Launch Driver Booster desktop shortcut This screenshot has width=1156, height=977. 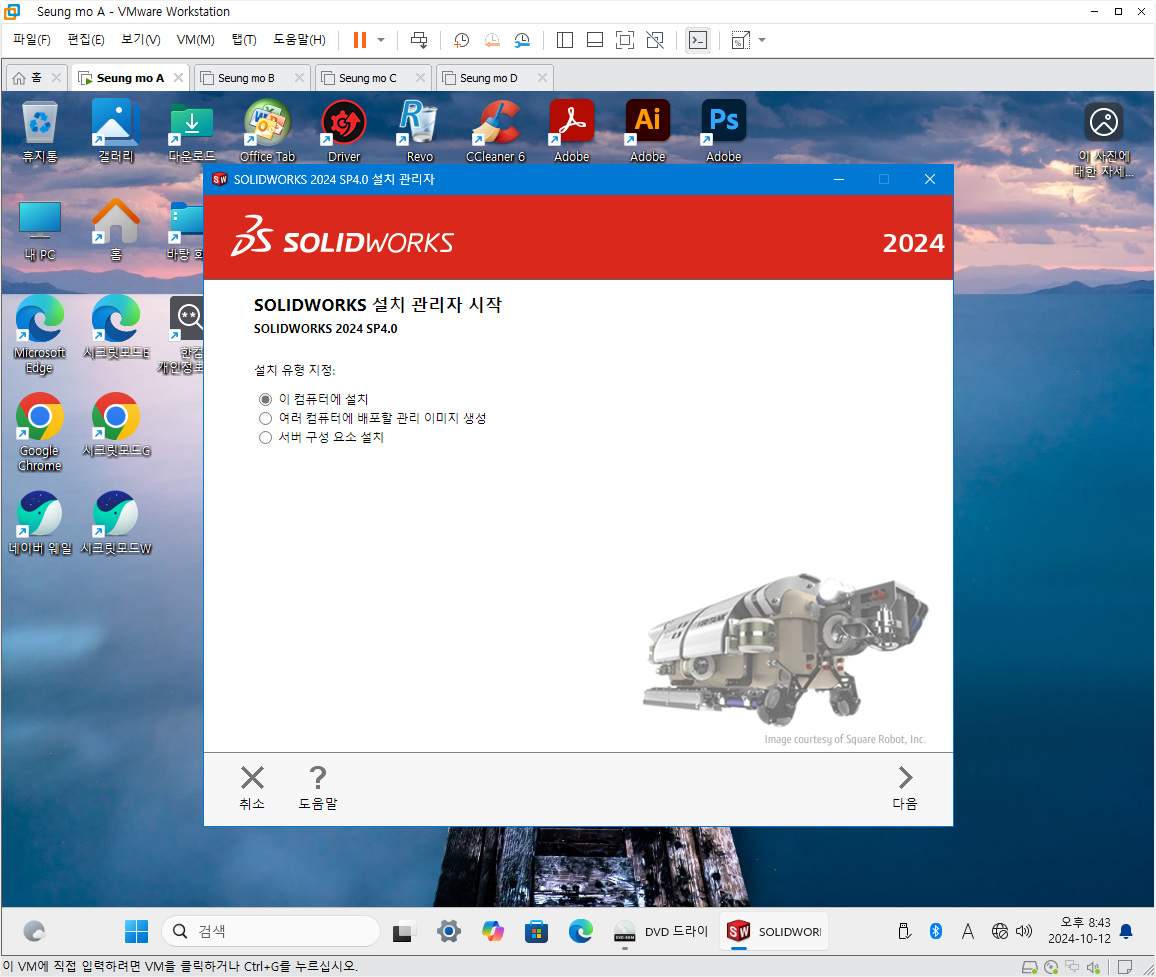pyautogui.click(x=344, y=131)
